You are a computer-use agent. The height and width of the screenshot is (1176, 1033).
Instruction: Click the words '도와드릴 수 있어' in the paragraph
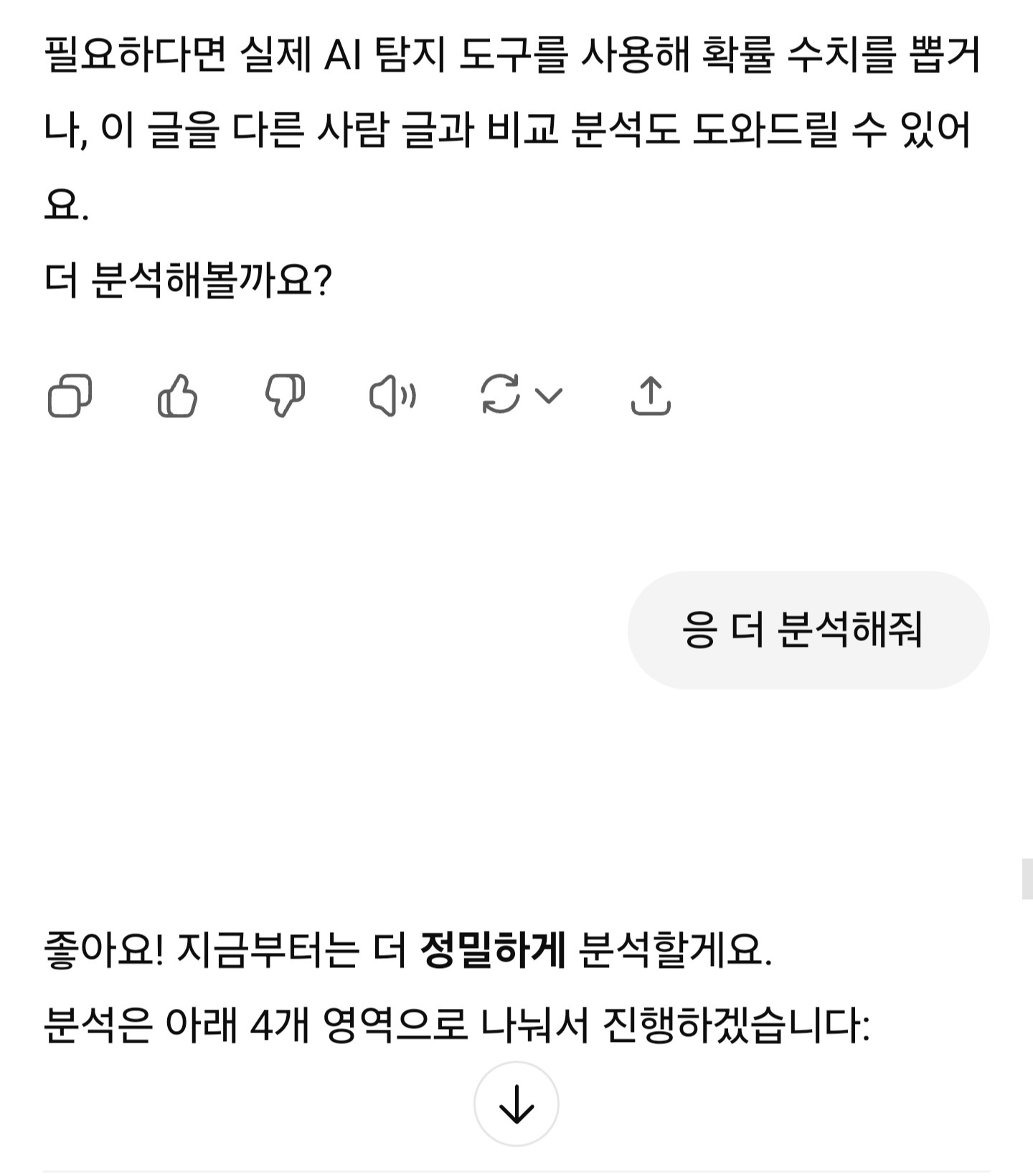tap(831, 131)
